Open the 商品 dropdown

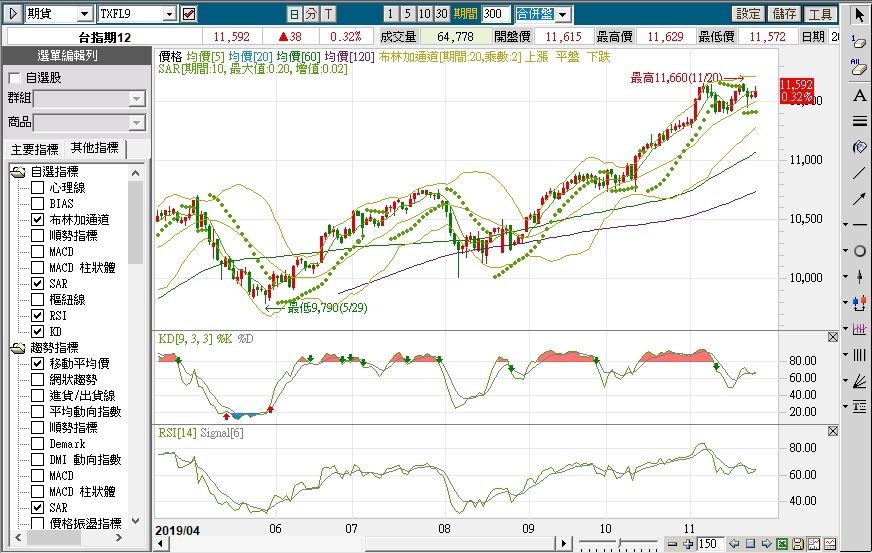[x=136, y=122]
